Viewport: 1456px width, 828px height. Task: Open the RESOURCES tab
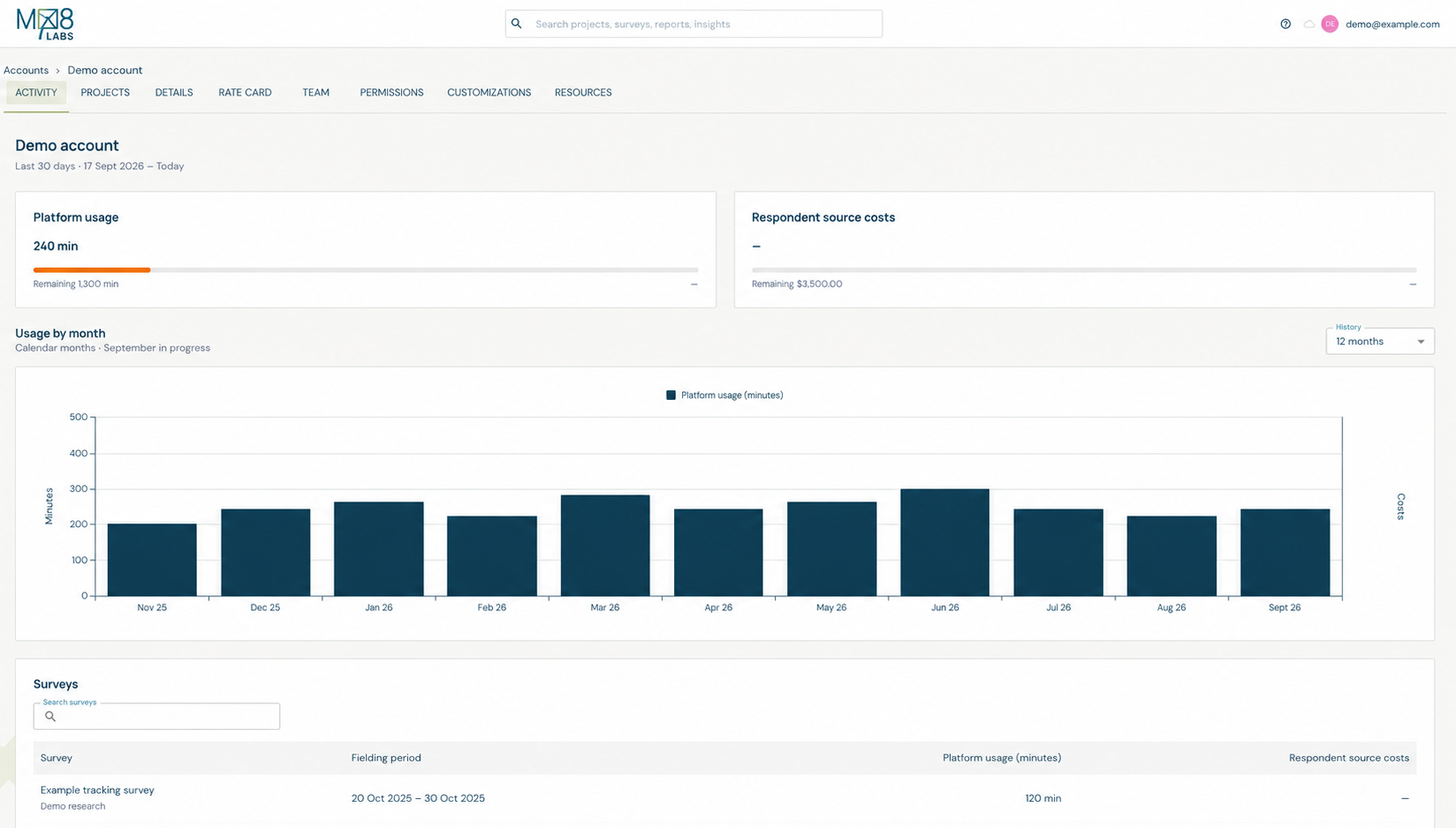(x=583, y=93)
